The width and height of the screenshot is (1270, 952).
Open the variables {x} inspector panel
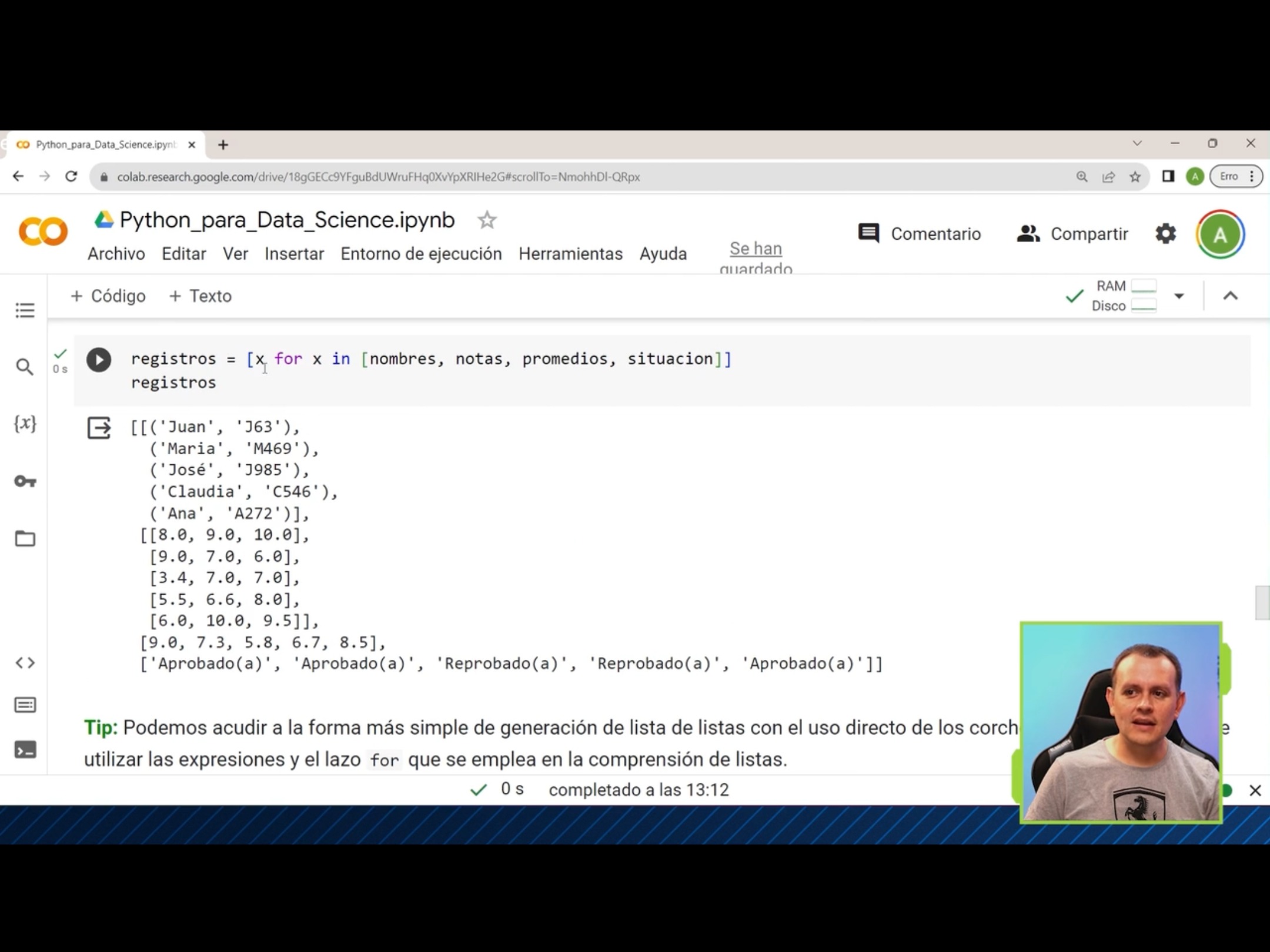pyautogui.click(x=25, y=424)
